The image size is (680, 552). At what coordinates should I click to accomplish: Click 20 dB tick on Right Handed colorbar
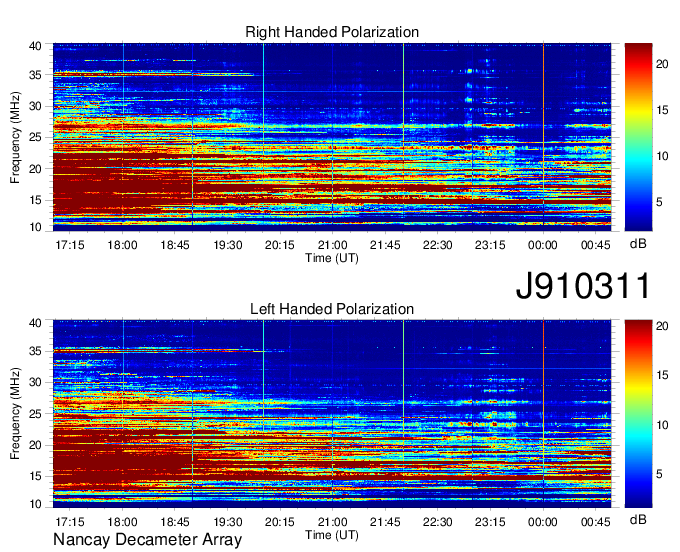coord(662,65)
